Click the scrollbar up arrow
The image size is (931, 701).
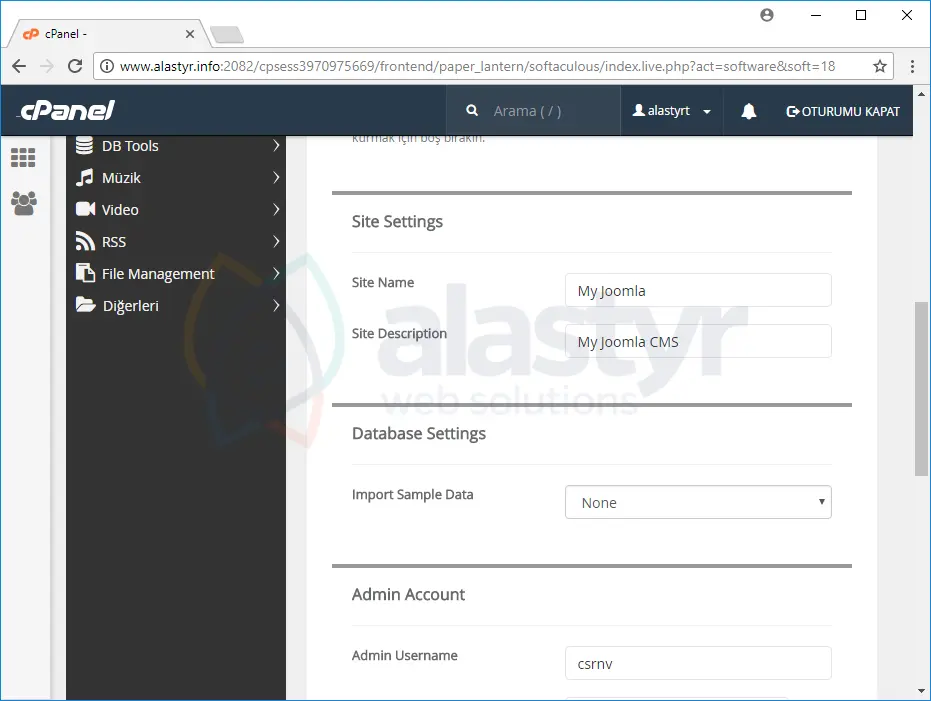click(922, 94)
